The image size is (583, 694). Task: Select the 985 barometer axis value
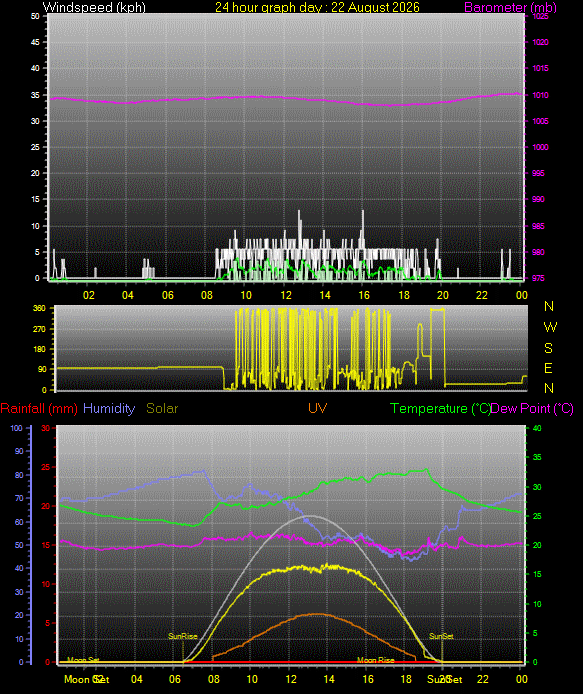[538, 226]
